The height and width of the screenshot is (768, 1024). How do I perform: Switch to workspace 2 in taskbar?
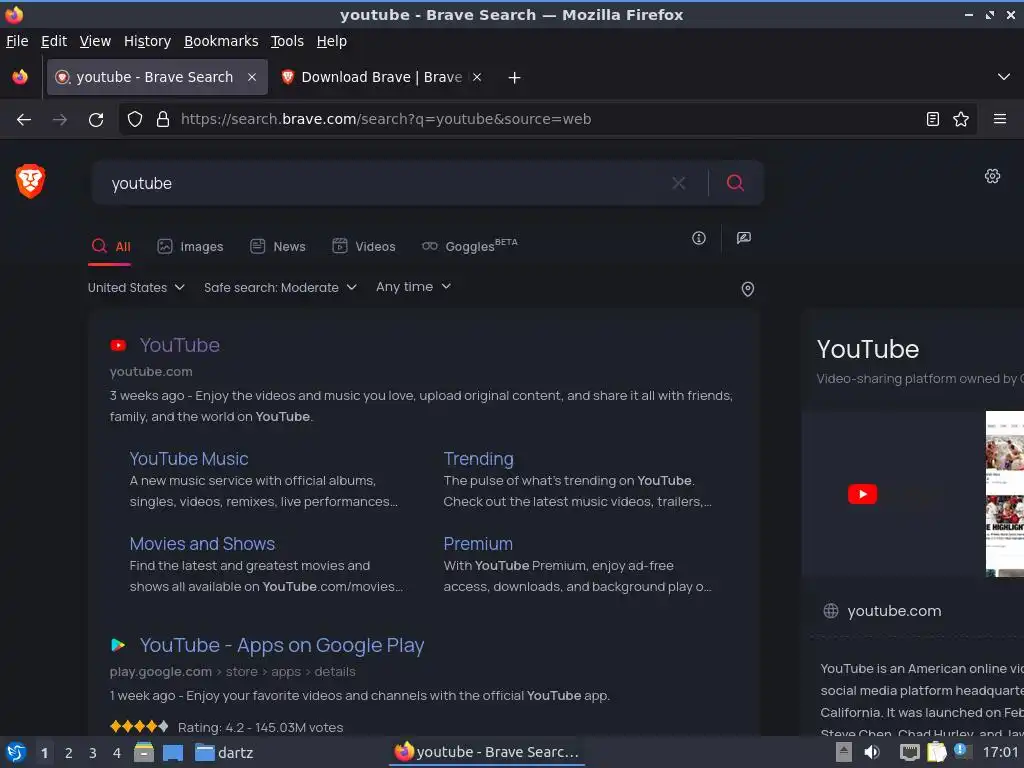tap(69, 753)
